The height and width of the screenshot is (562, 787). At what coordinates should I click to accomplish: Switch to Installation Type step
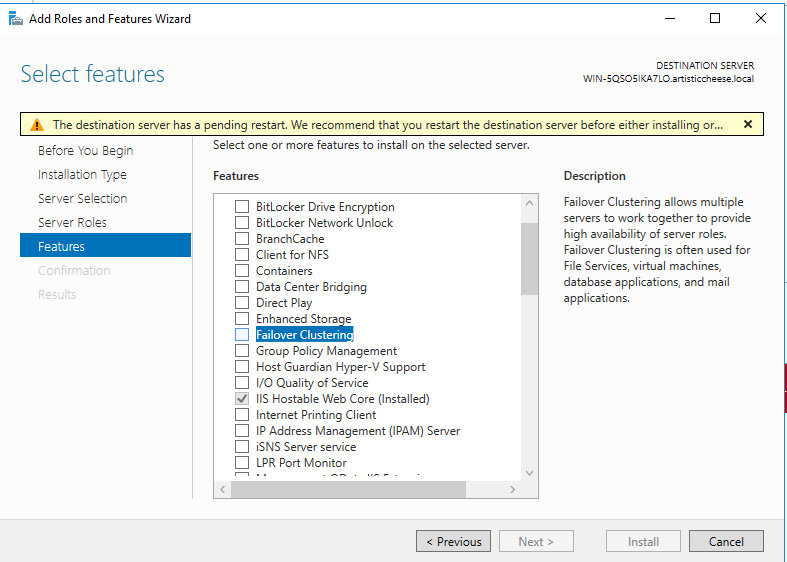tap(82, 175)
